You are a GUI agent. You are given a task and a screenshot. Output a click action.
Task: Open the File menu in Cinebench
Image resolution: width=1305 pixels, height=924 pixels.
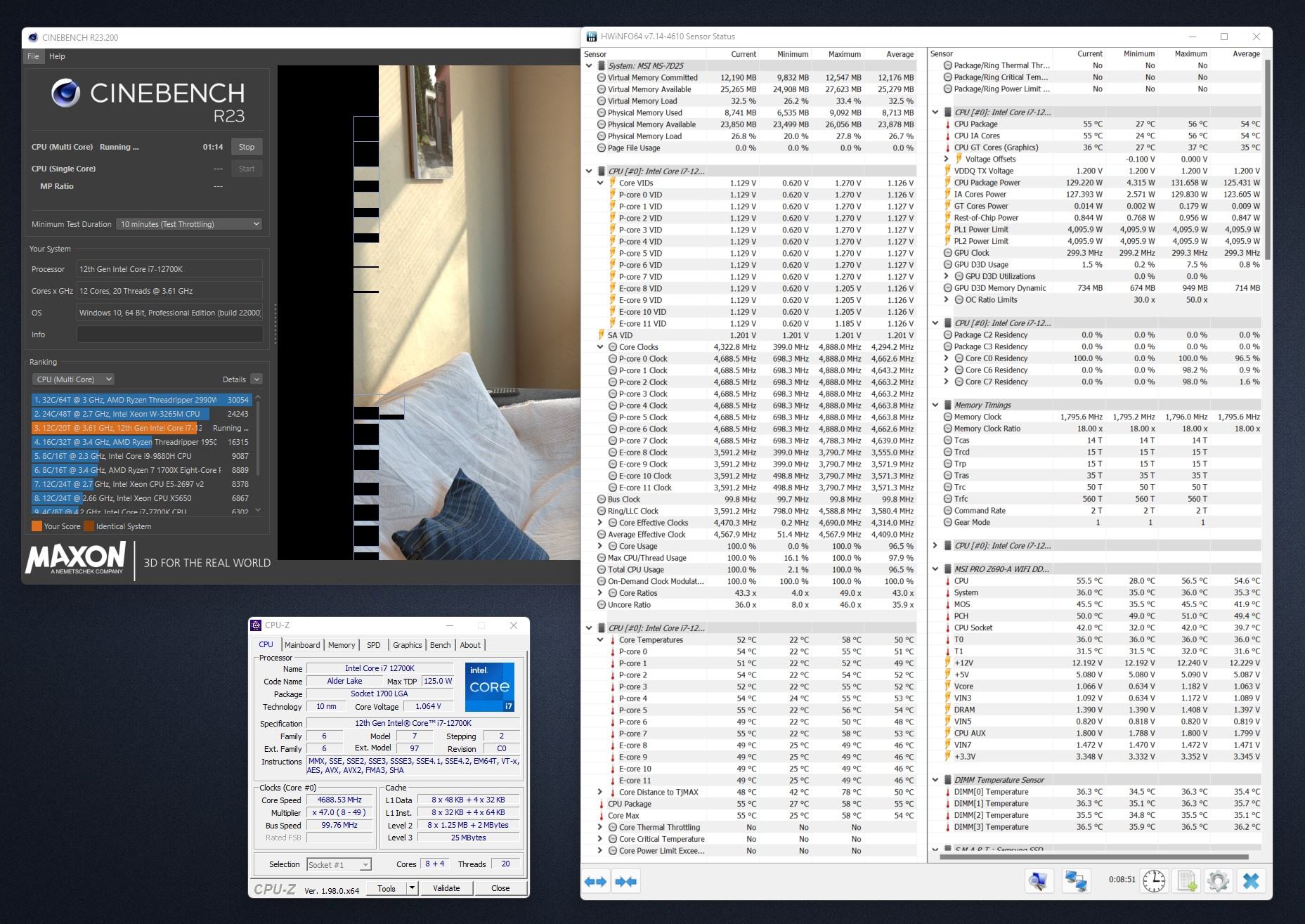pos(33,56)
